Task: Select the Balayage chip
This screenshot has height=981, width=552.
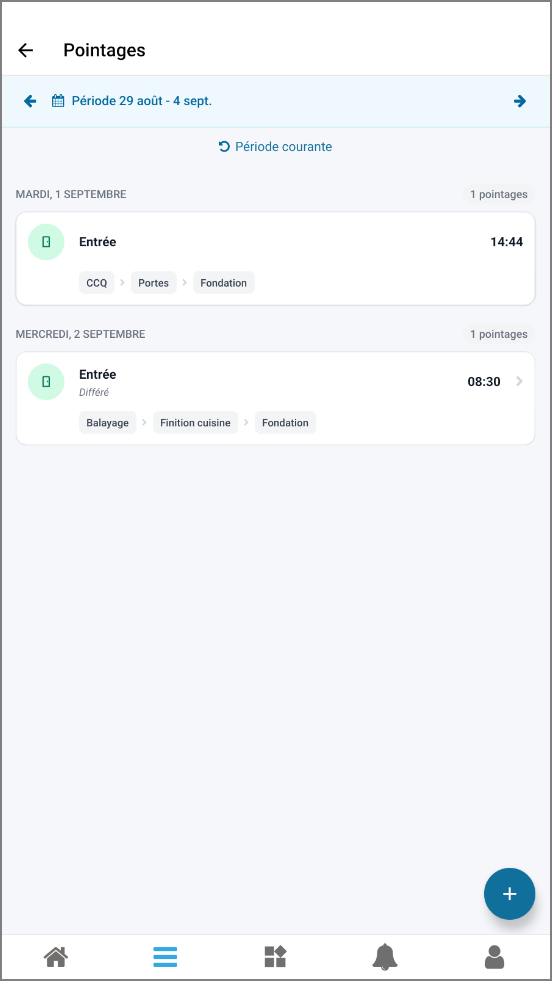Action: 108,423
